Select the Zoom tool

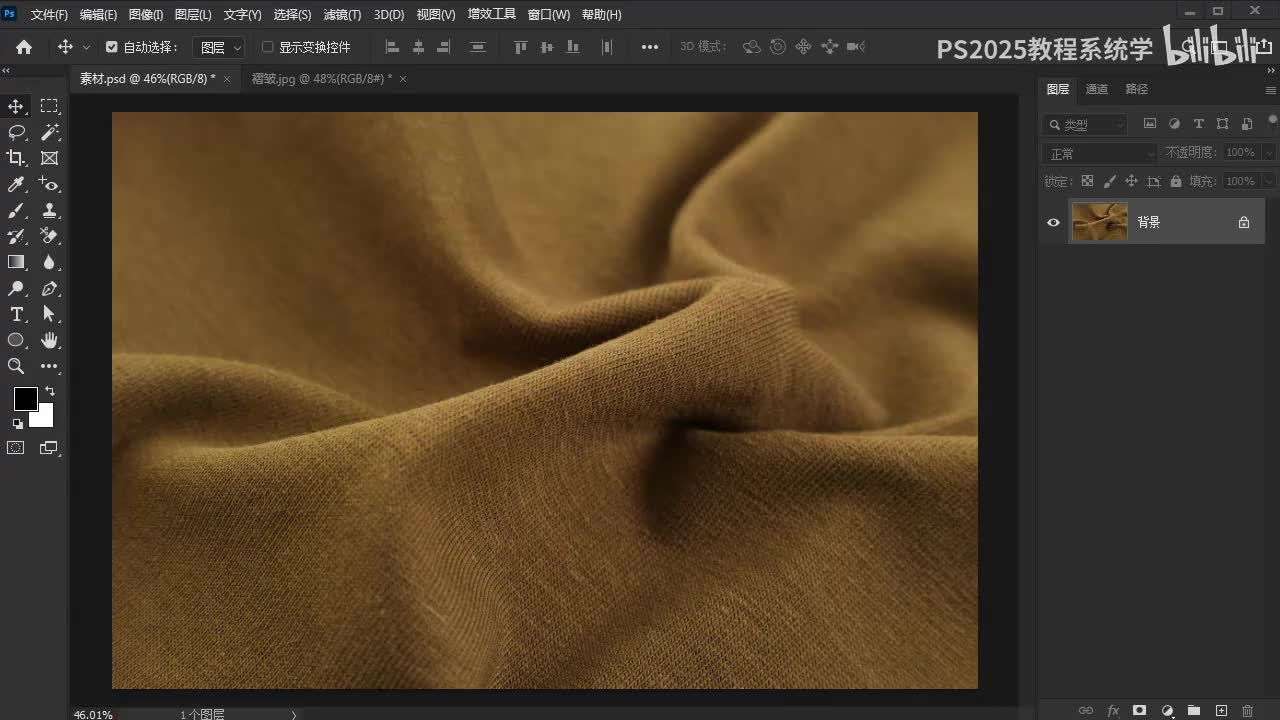(x=16, y=366)
